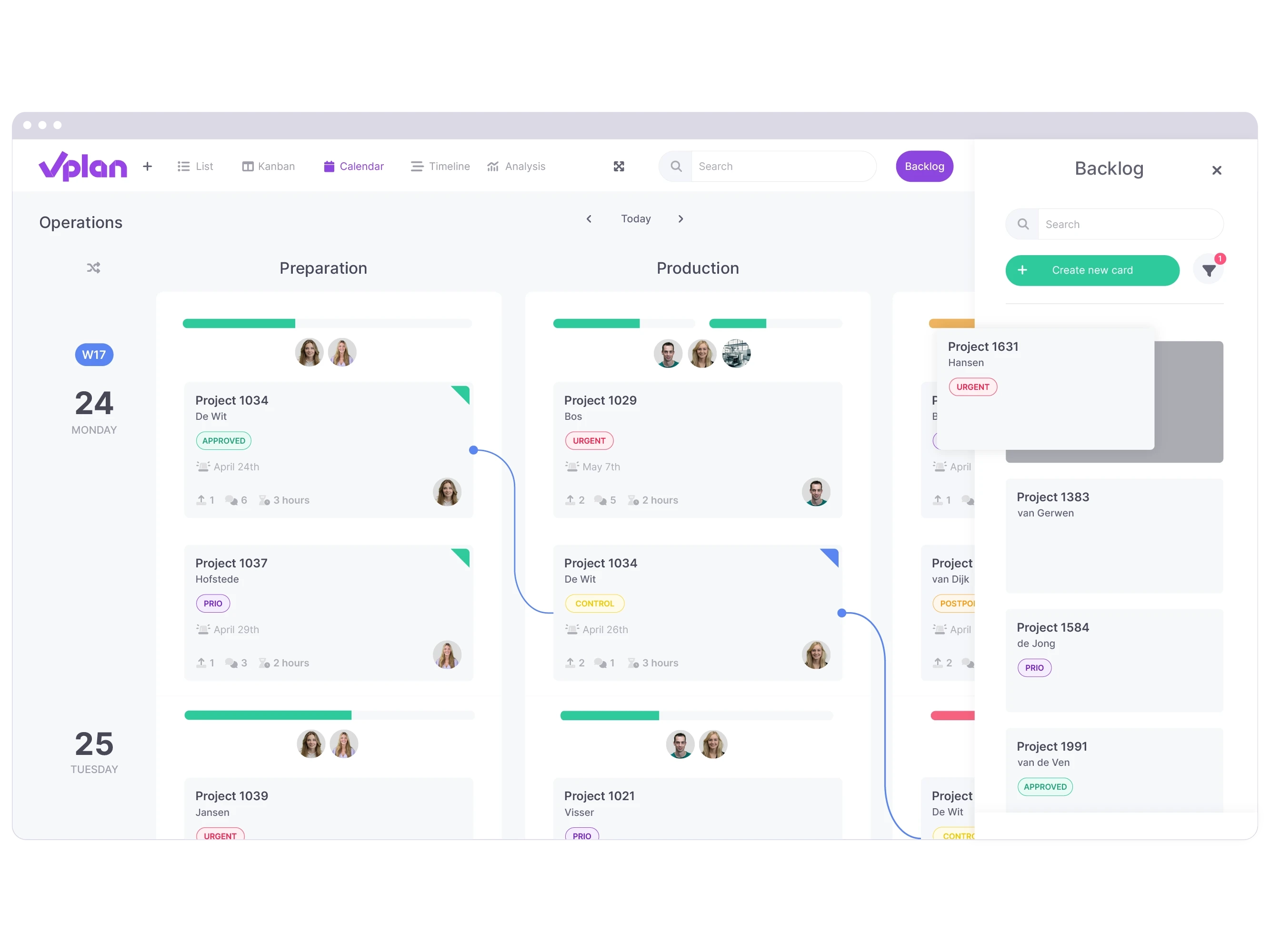Navigate to Today in calendar

[636, 219]
